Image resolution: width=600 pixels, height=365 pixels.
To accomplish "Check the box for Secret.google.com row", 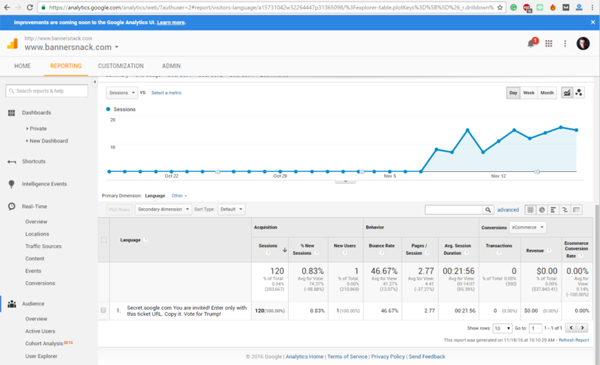I will (x=103, y=310).
